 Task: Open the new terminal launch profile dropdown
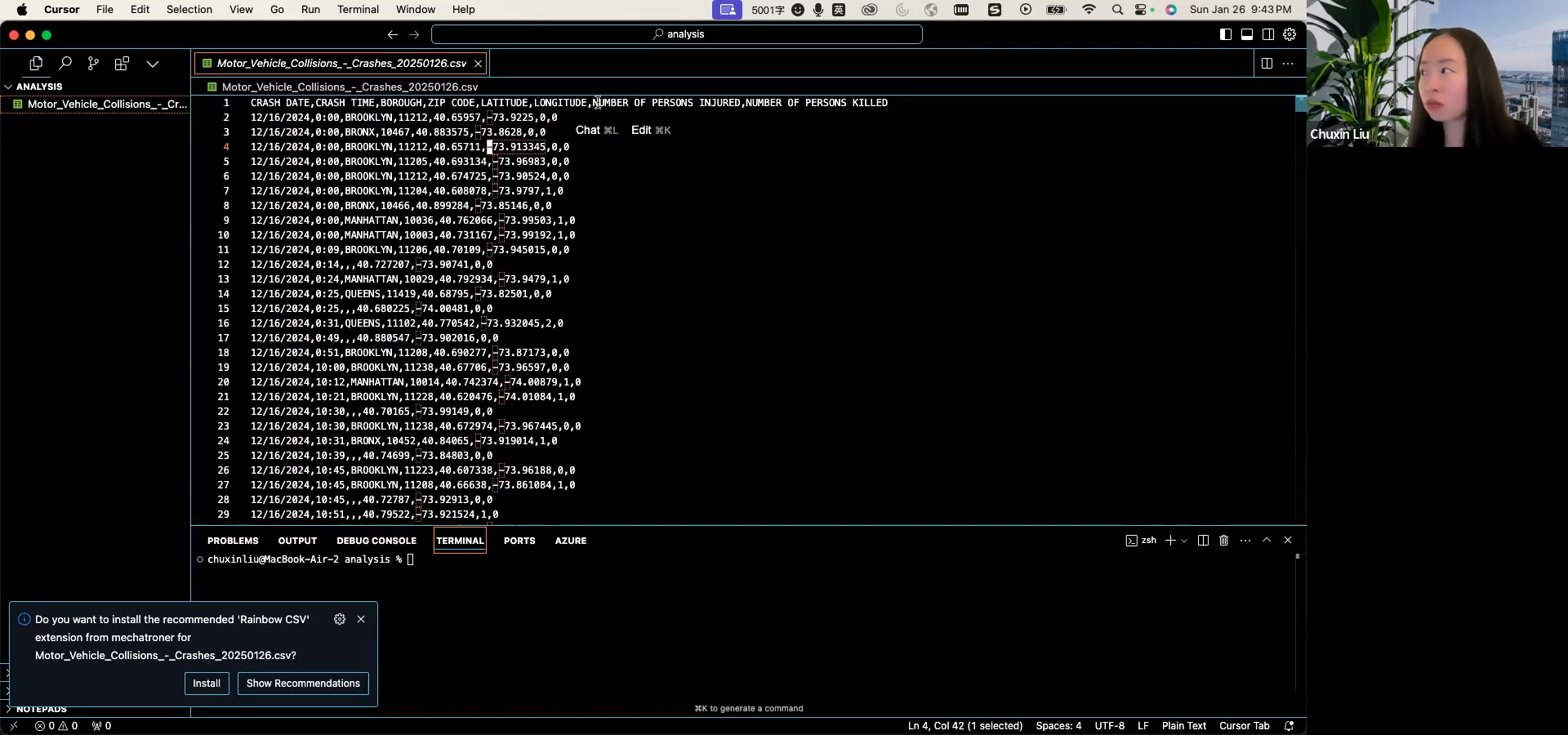pos(1184,541)
